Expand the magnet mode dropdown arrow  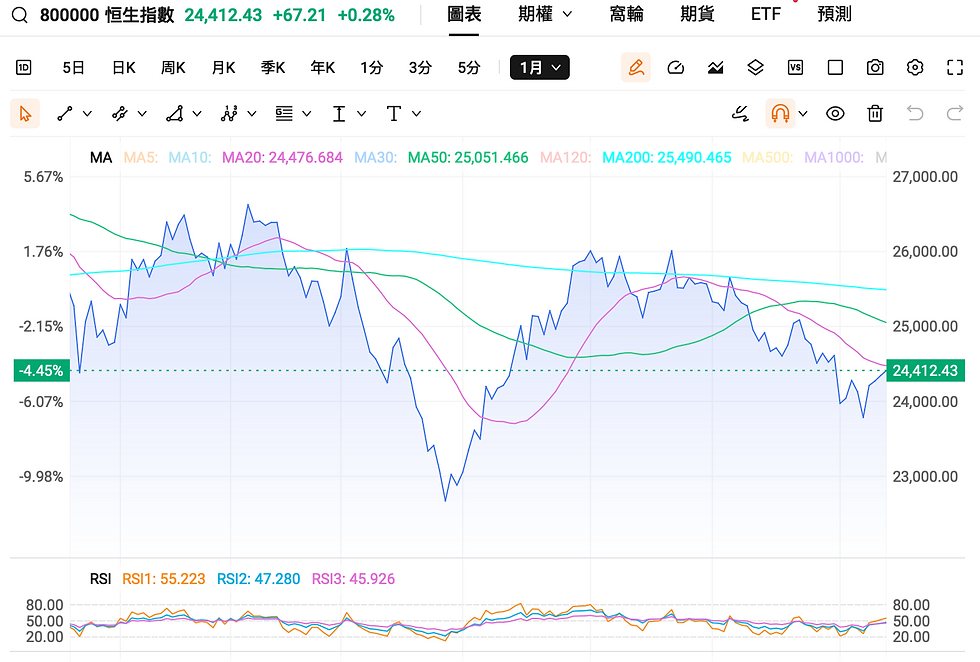coord(803,114)
